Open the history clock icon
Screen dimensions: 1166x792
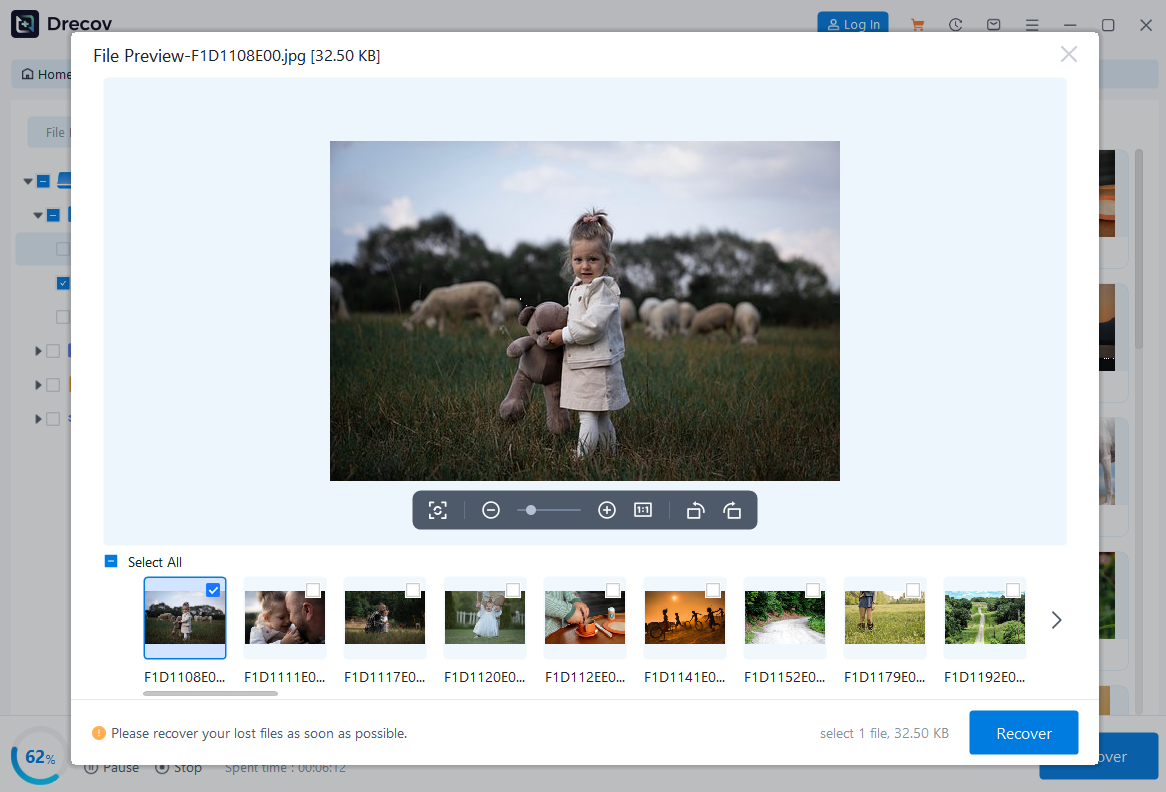tap(956, 25)
